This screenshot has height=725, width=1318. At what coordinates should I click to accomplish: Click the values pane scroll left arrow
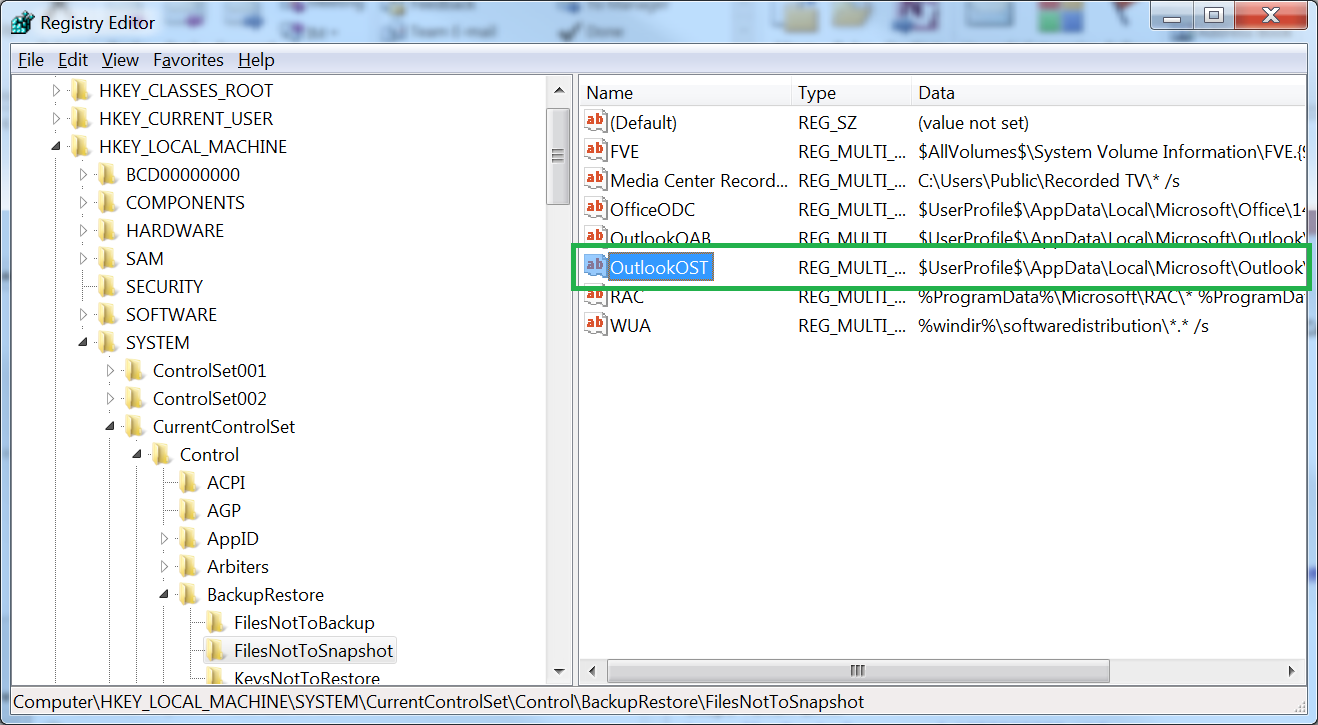592,670
